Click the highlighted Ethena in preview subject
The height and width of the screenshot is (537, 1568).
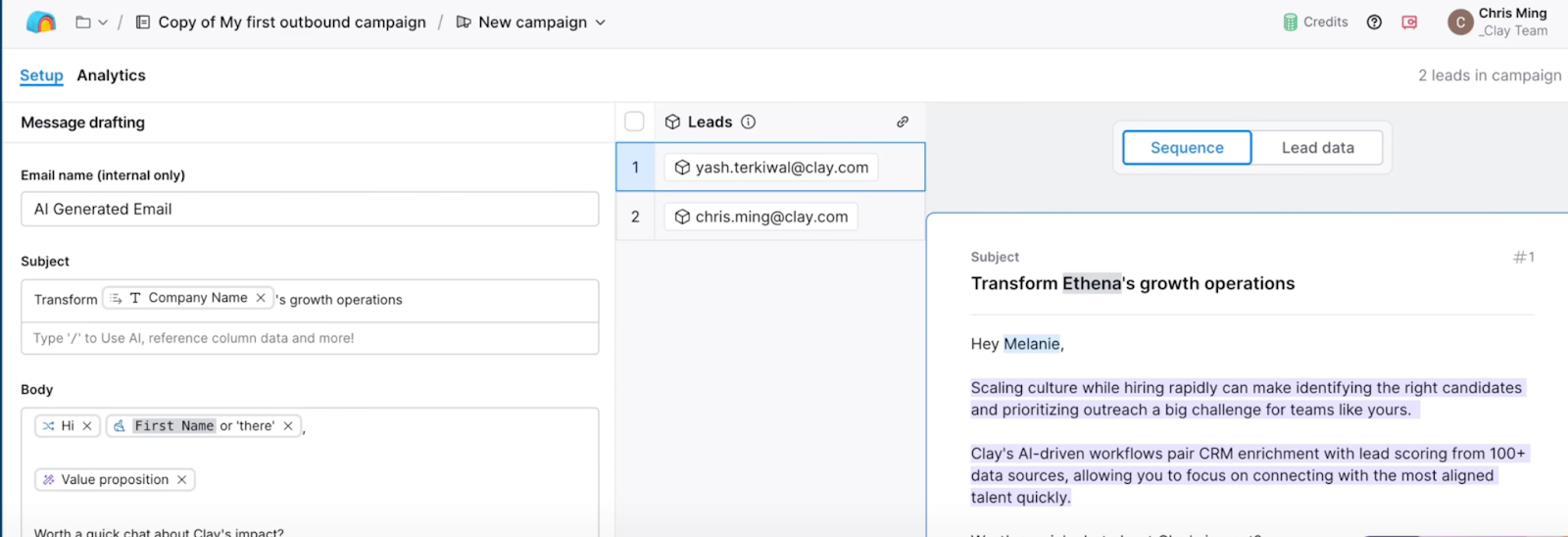tap(1092, 283)
